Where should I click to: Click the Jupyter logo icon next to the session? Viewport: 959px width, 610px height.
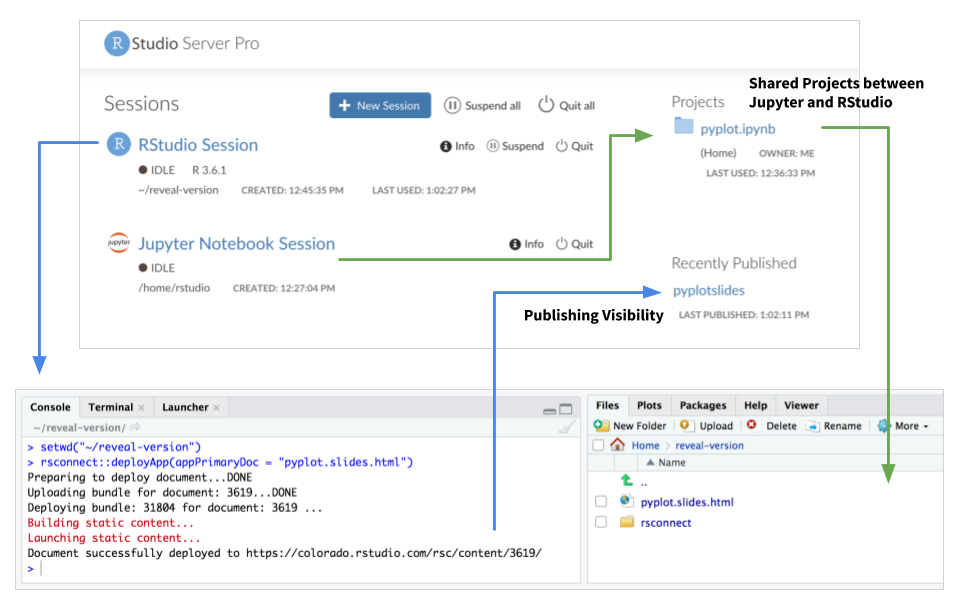pos(118,243)
